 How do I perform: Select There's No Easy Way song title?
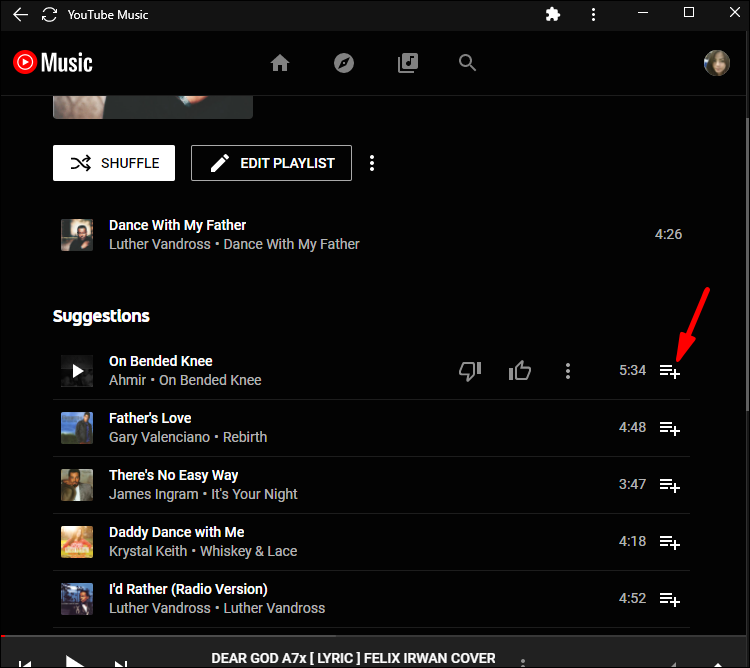[x=174, y=475]
